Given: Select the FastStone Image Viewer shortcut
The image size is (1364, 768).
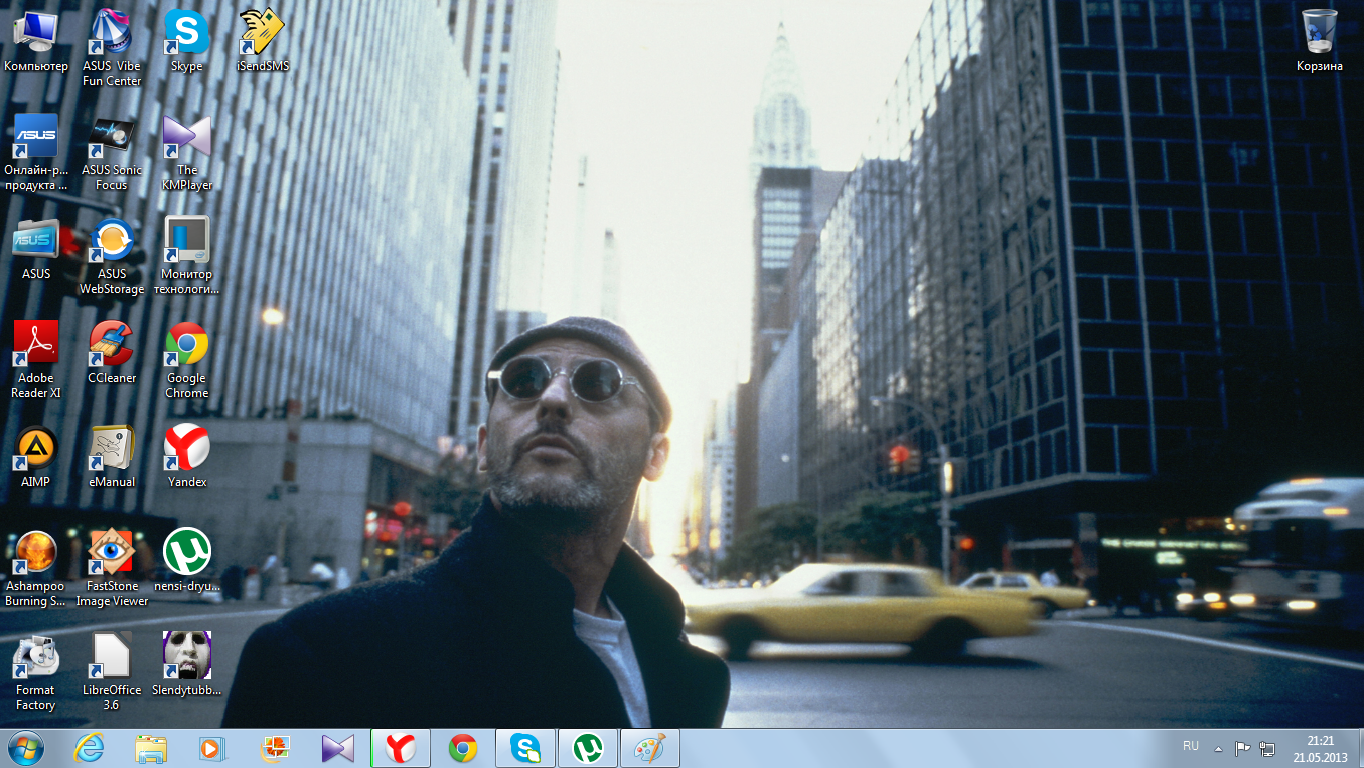Looking at the screenshot, I should pos(112,568).
